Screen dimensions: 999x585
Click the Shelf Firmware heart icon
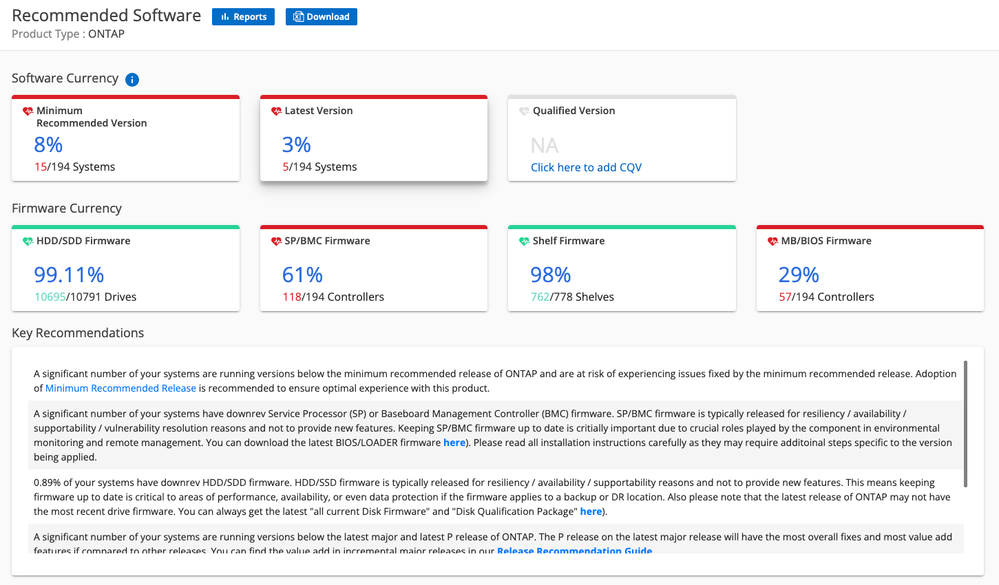(x=524, y=242)
